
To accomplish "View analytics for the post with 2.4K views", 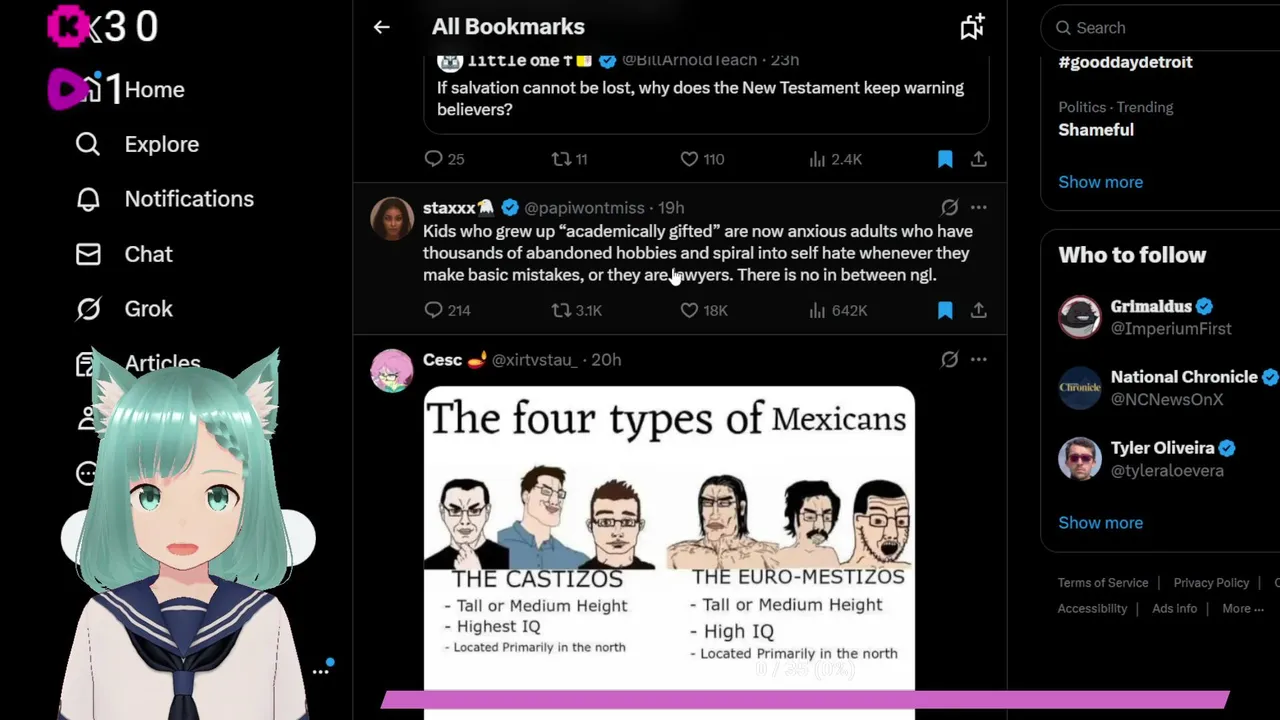I will [x=836, y=159].
